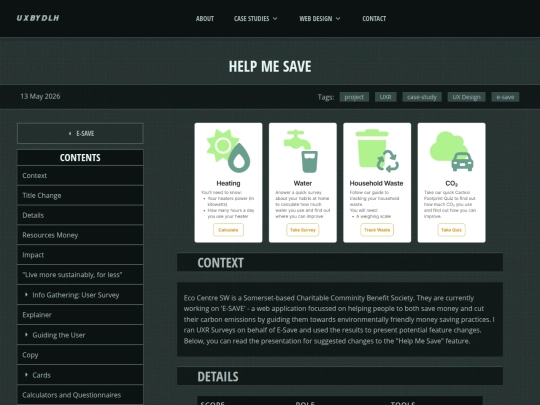Click the DETAILS section heading
This screenshot has width=540, height=405.
[x=218, y=376]
